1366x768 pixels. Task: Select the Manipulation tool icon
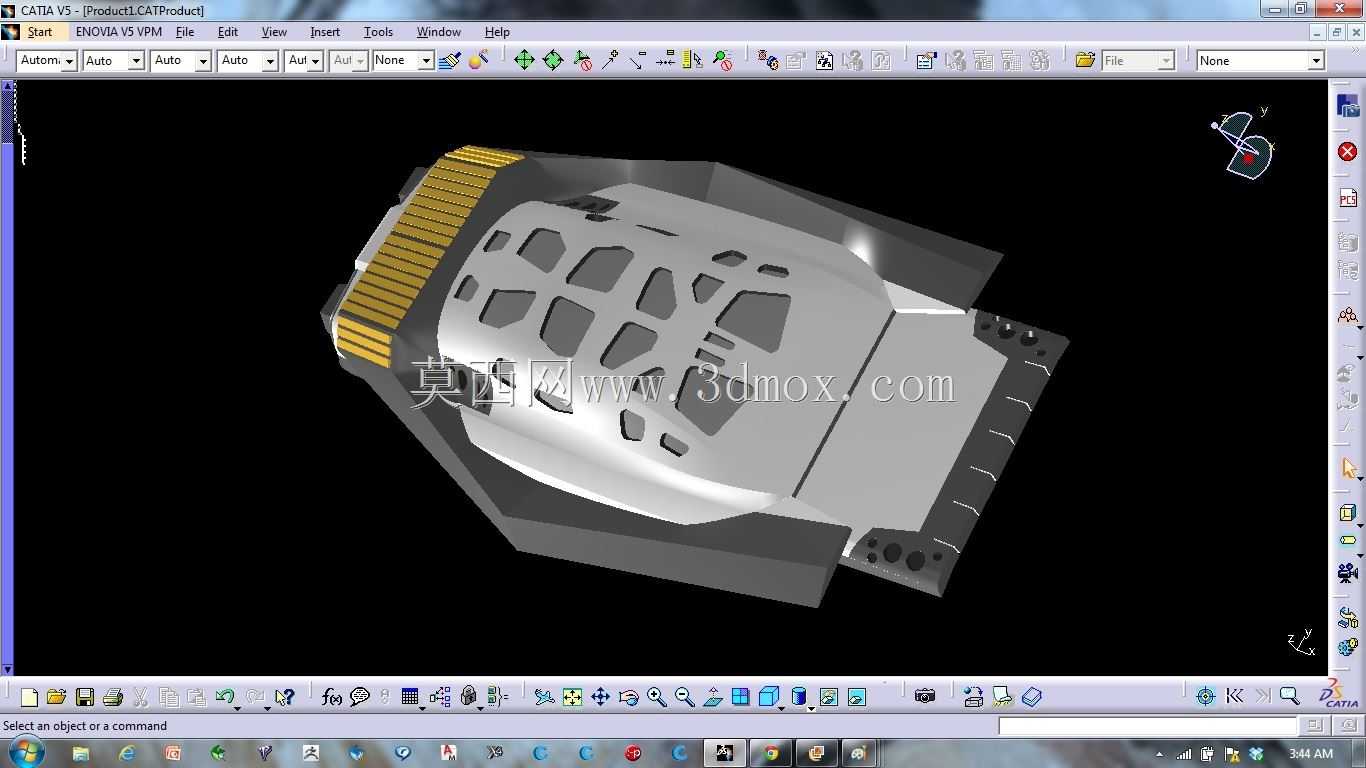[524, 60]
